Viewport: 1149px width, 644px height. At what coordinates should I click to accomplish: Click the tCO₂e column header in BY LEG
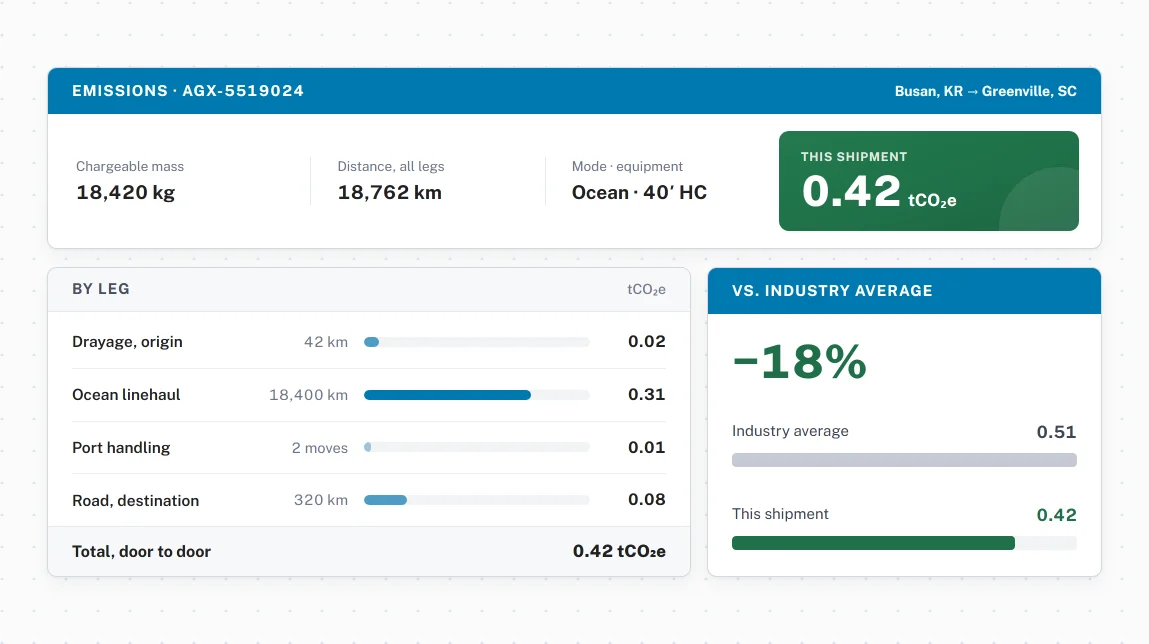[x=646, y=289]
